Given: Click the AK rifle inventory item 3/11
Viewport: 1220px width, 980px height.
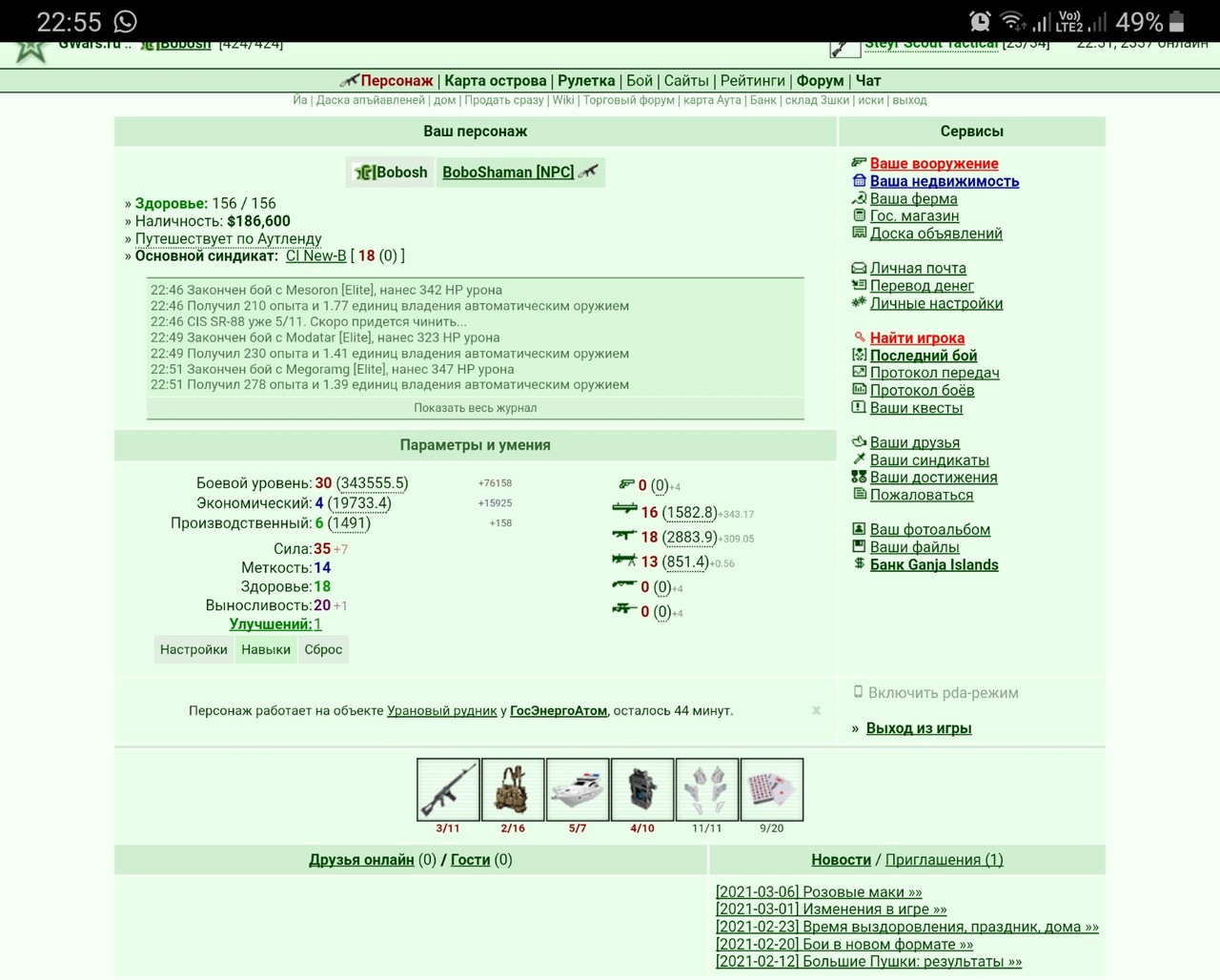Looking at the screenshot, I should pyautogui.click(x=448, y=789).
